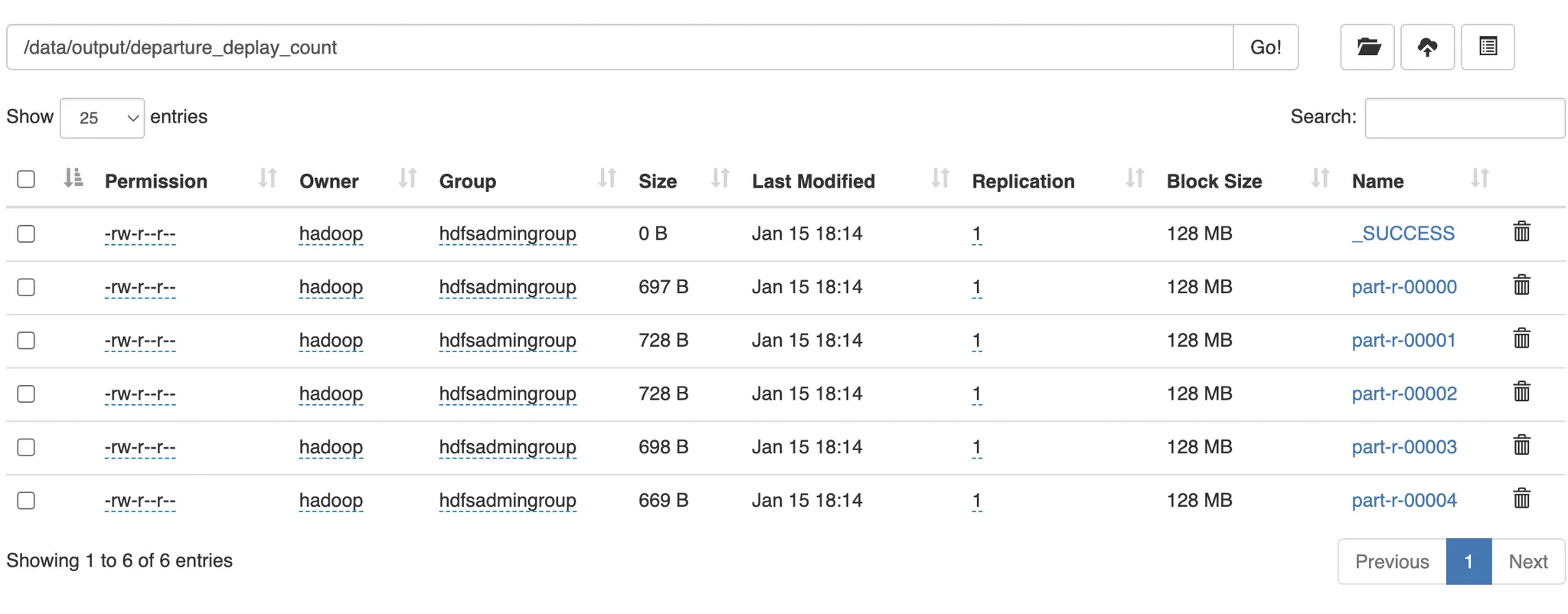1568x614 pixels.
Task: Check the box for part-r-00001 row
Action: (26, 340)
